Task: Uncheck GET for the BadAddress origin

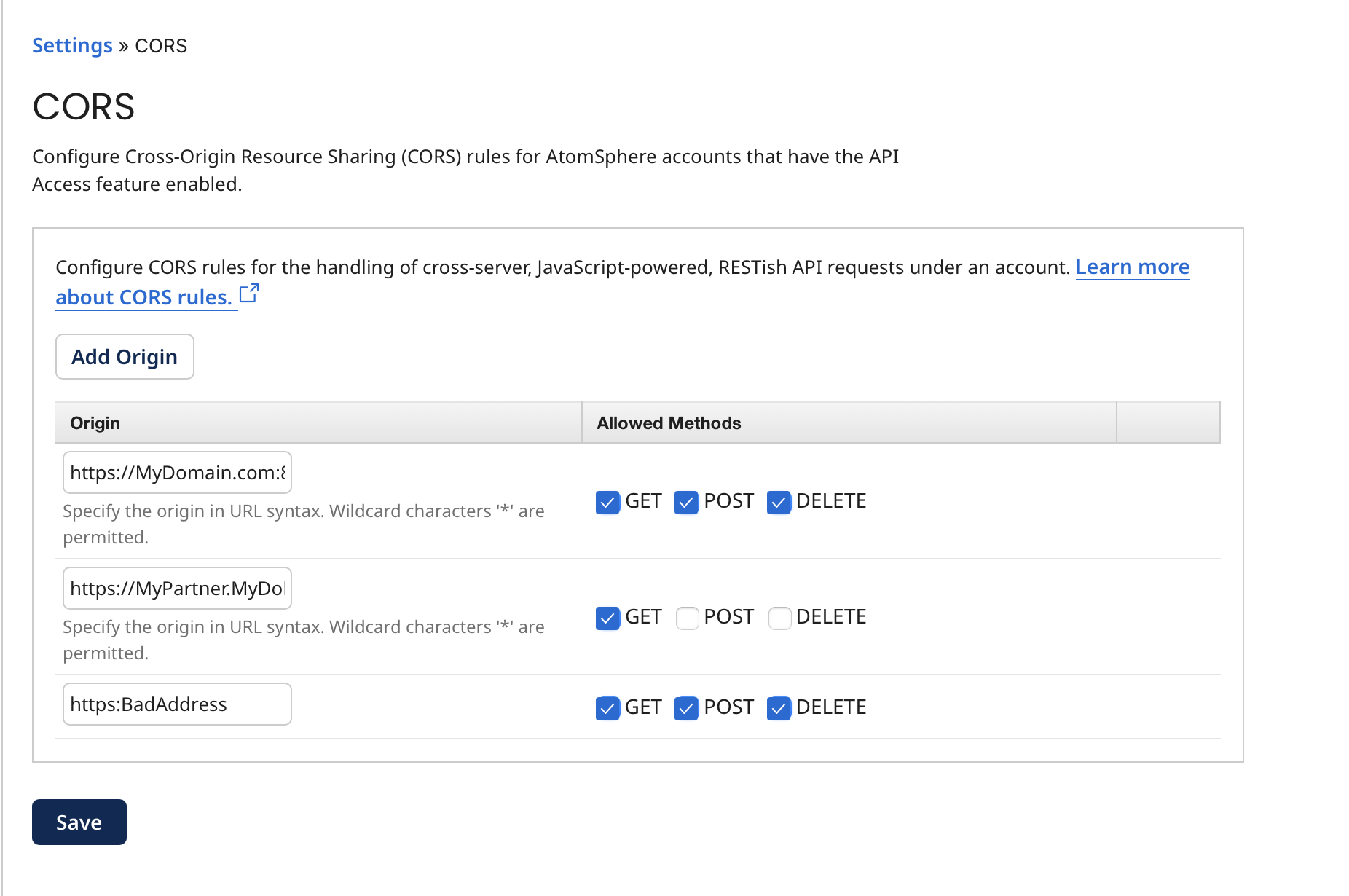Action: pyautogui.click(x=607, y=708)
